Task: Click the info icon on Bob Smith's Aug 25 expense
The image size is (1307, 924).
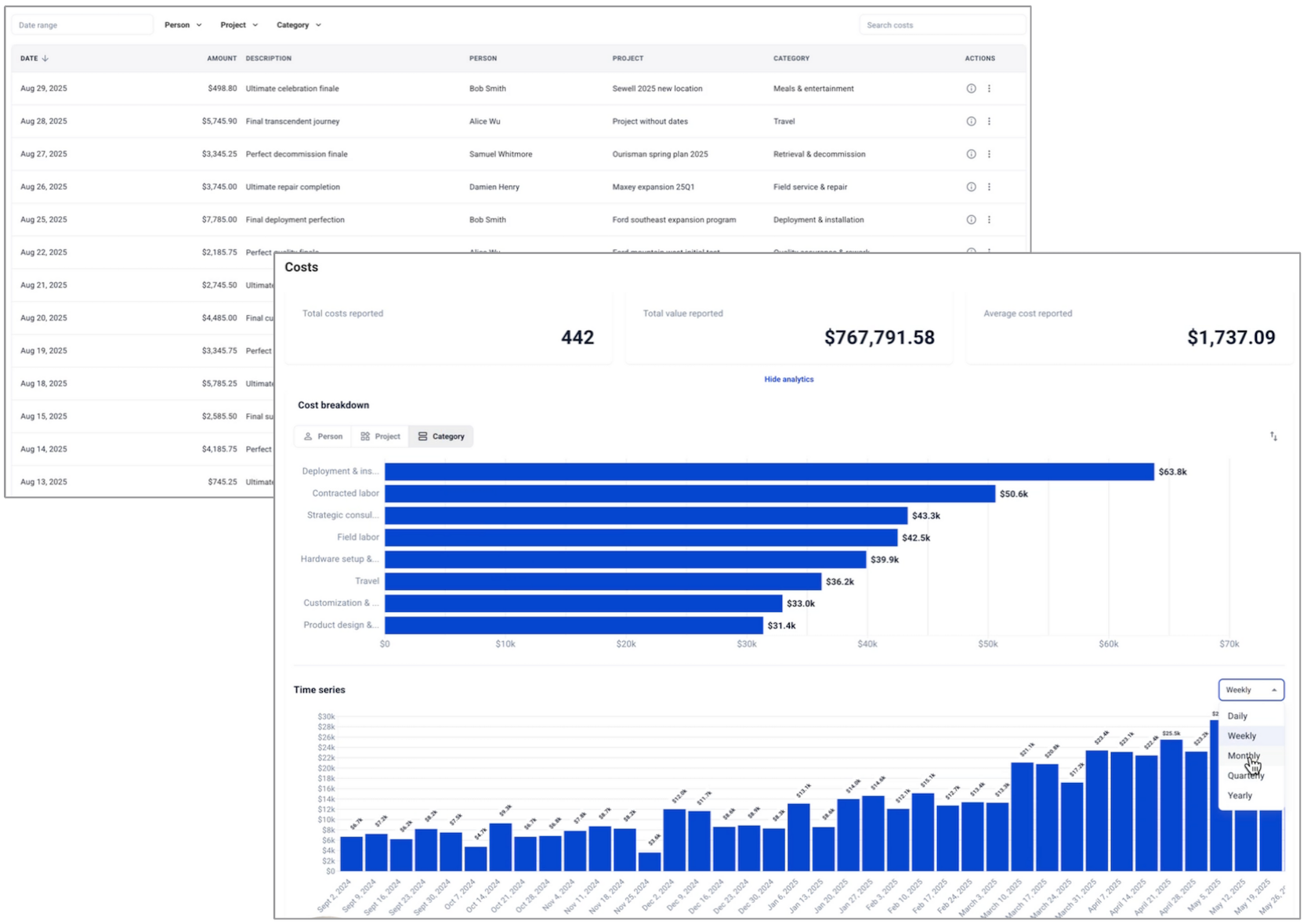Action: tap(971, 219)
